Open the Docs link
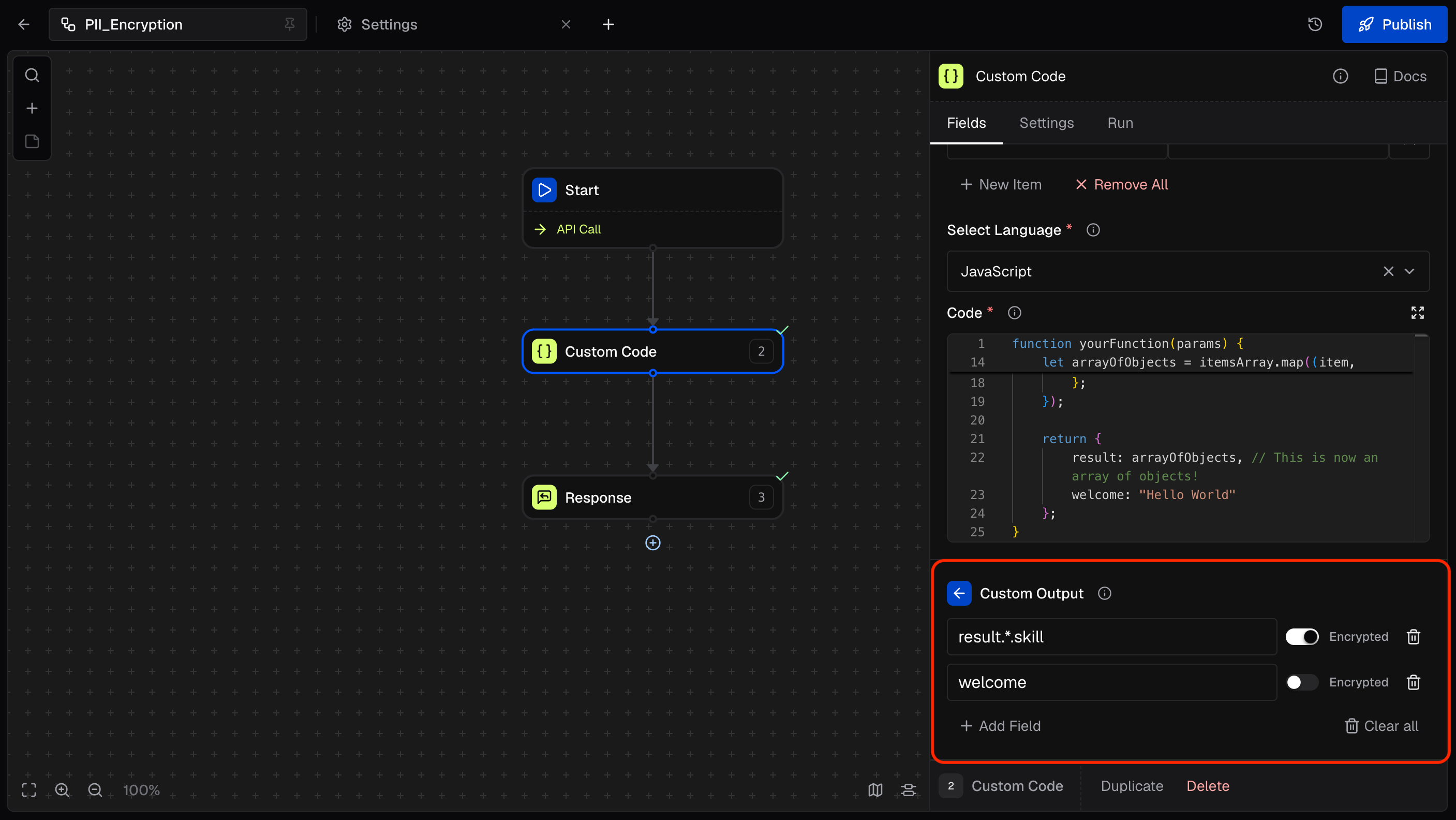Image resolution: width=1456 pixels, height=820 pixels. 1400,76
